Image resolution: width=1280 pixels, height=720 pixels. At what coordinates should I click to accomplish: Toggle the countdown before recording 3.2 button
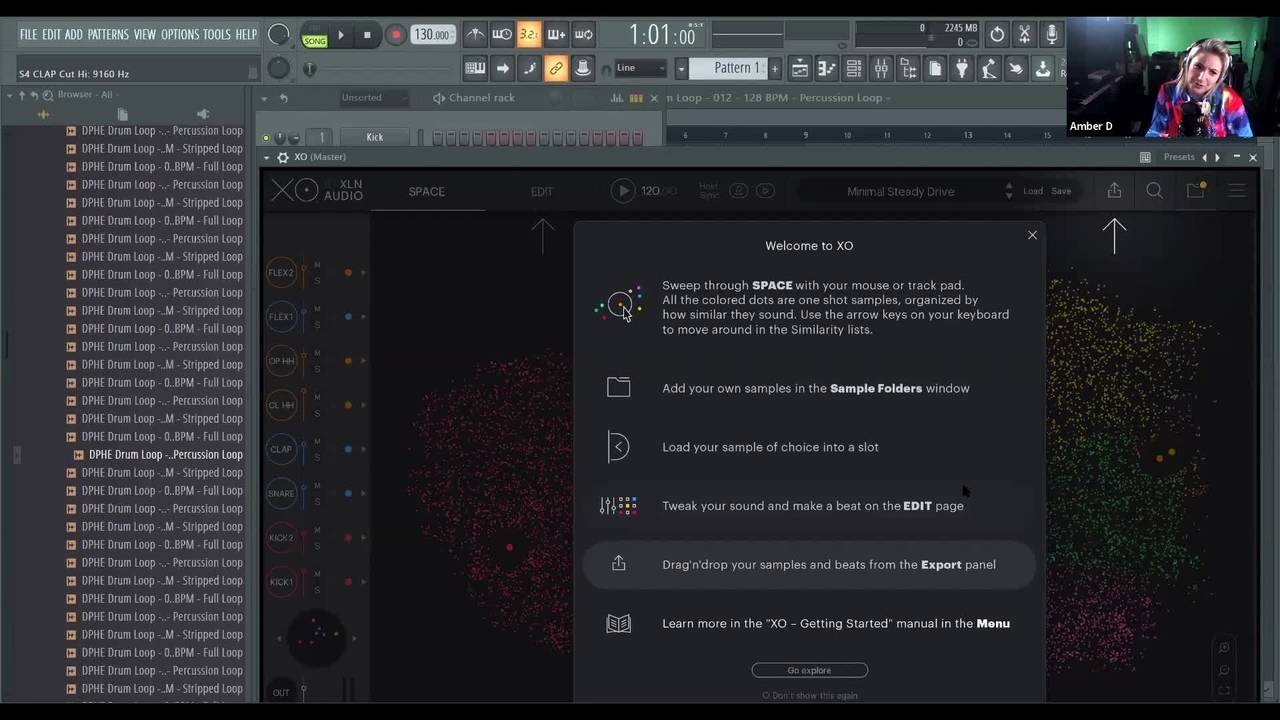coord(530,35)
